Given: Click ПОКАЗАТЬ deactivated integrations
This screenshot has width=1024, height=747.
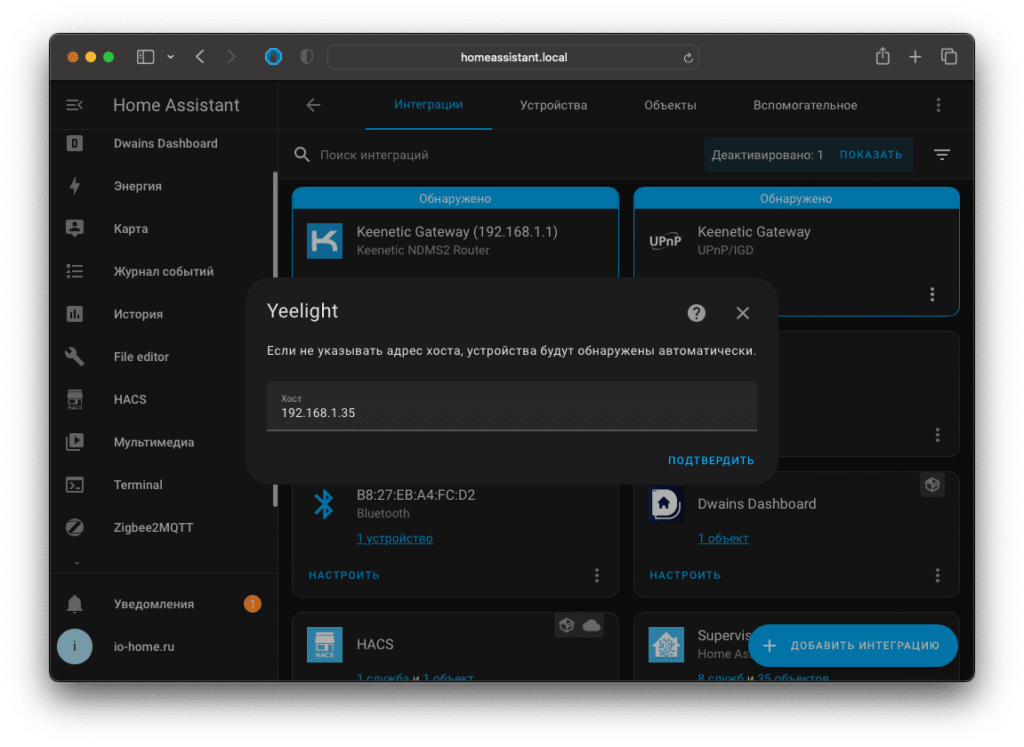Looking at the screenshot, I should point(871,155).
